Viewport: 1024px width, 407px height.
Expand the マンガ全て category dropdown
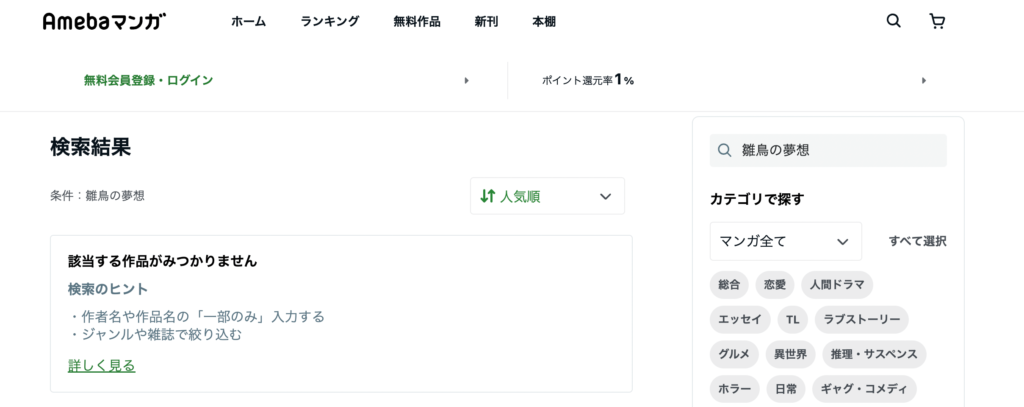coord(786,241)
